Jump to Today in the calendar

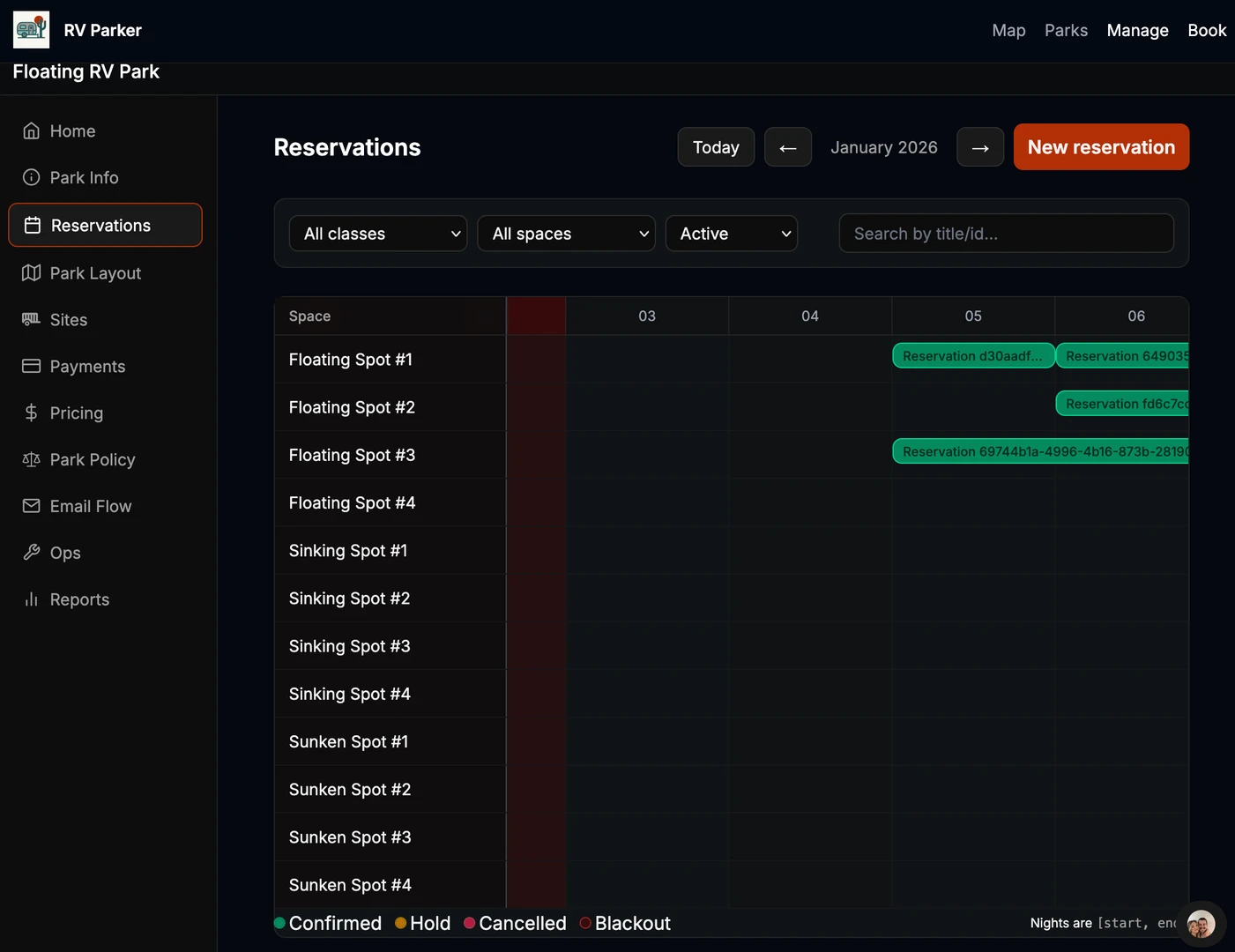click(x=716, y=147)
